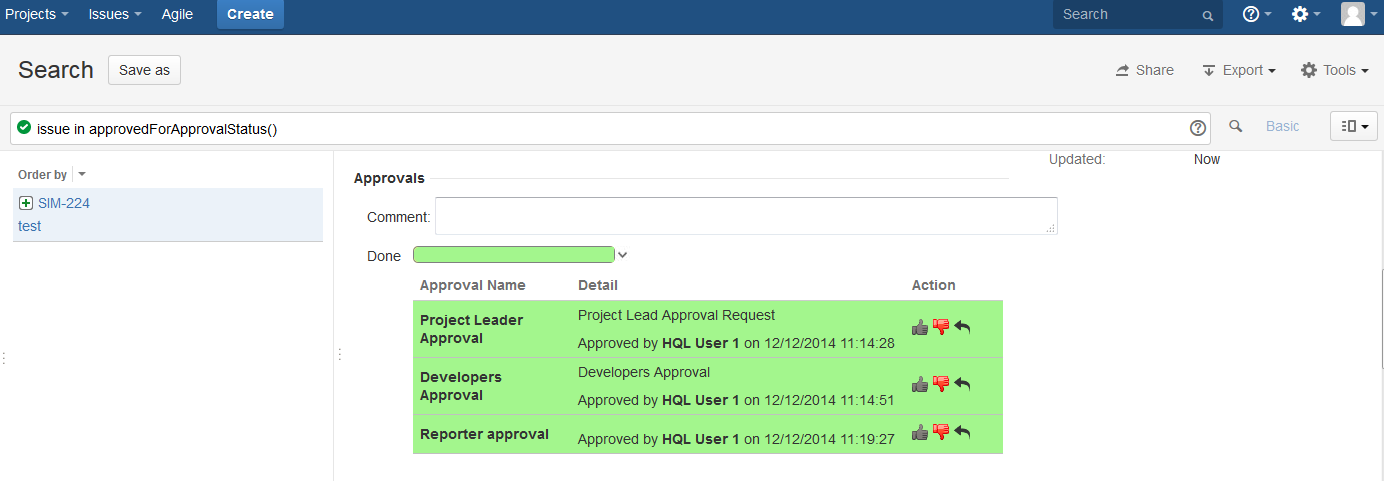This screenshot has height=481, width=1384.
Task: Click into the approval Comment text field
Action: pos(745,216)
